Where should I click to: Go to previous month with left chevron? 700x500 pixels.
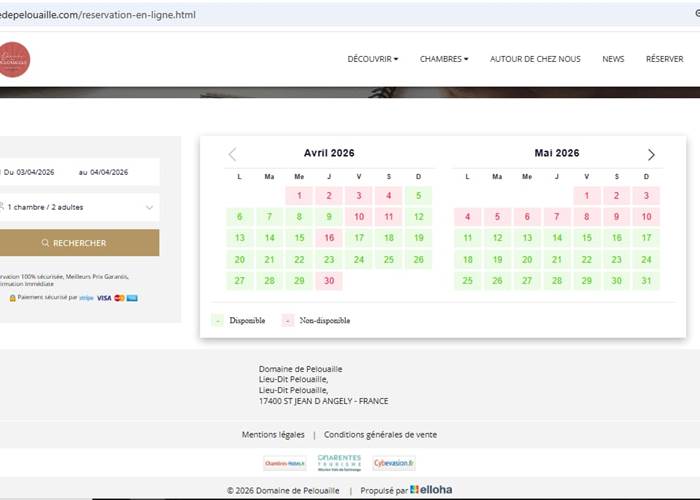pyautogui.click(x=233, y=154)
